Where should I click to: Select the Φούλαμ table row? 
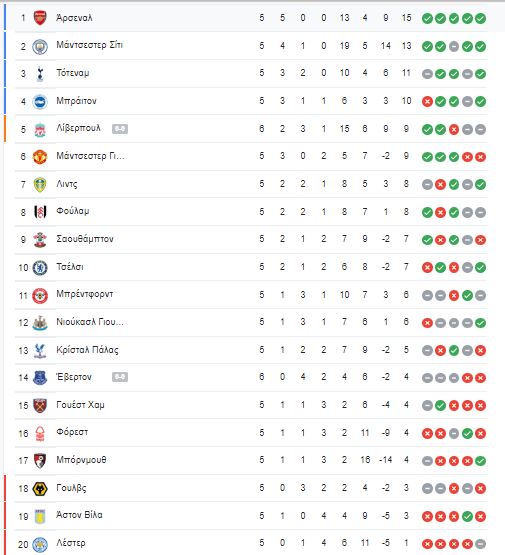coord(251,212)
